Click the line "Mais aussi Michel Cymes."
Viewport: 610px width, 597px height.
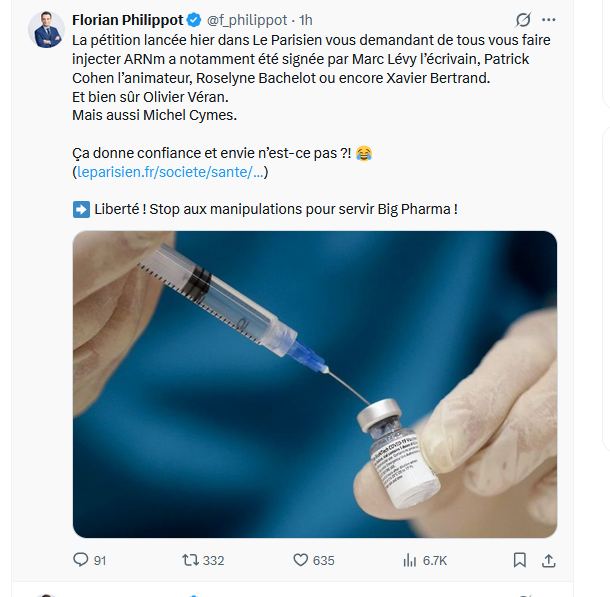pos(157,115)
